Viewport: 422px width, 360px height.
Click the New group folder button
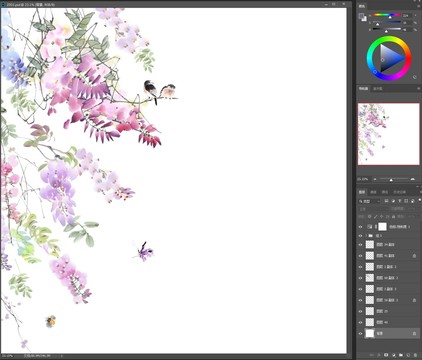pos(401,355)
